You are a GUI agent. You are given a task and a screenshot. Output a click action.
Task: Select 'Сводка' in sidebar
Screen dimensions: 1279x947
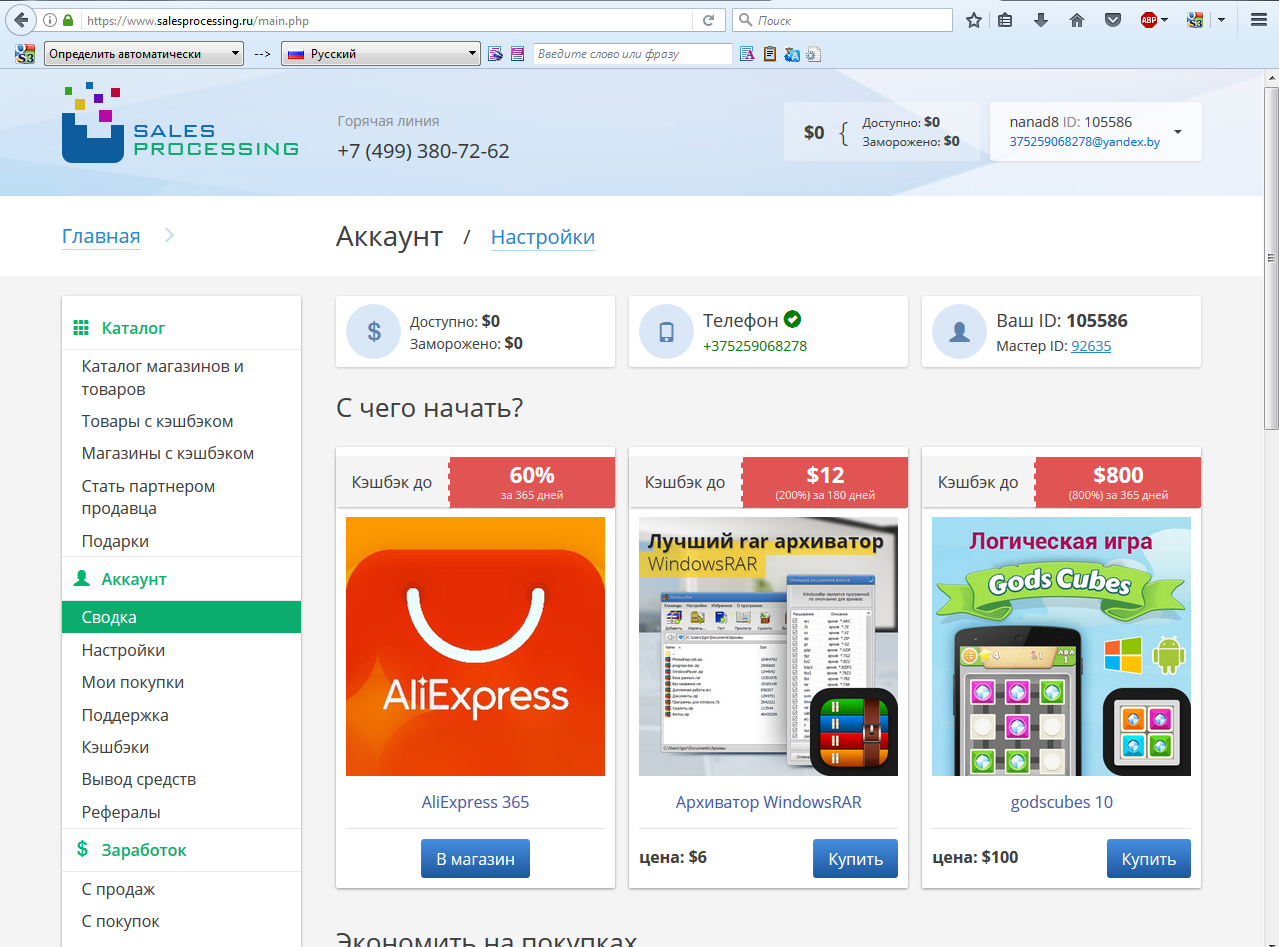coord(181,617)
